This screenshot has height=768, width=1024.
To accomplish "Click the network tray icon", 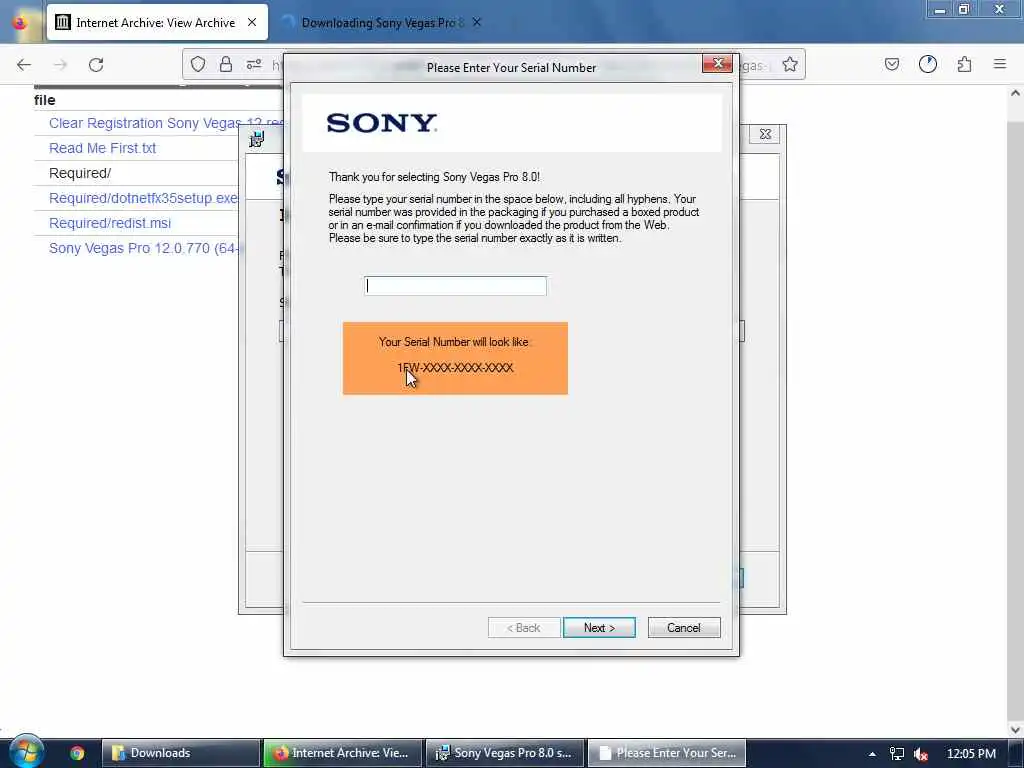I will coord(897,754).
